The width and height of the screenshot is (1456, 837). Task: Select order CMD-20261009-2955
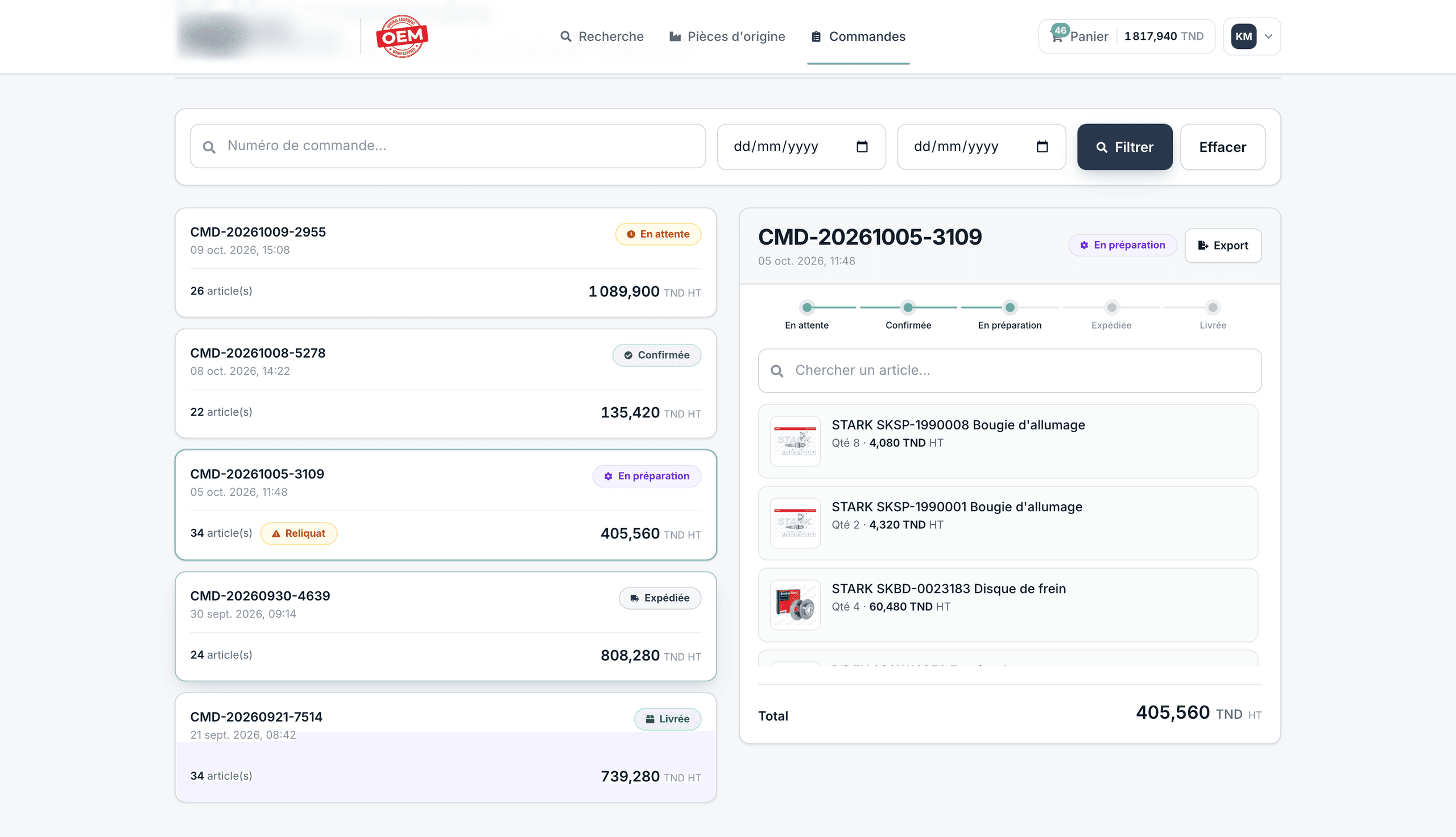[x=445, y=262]
